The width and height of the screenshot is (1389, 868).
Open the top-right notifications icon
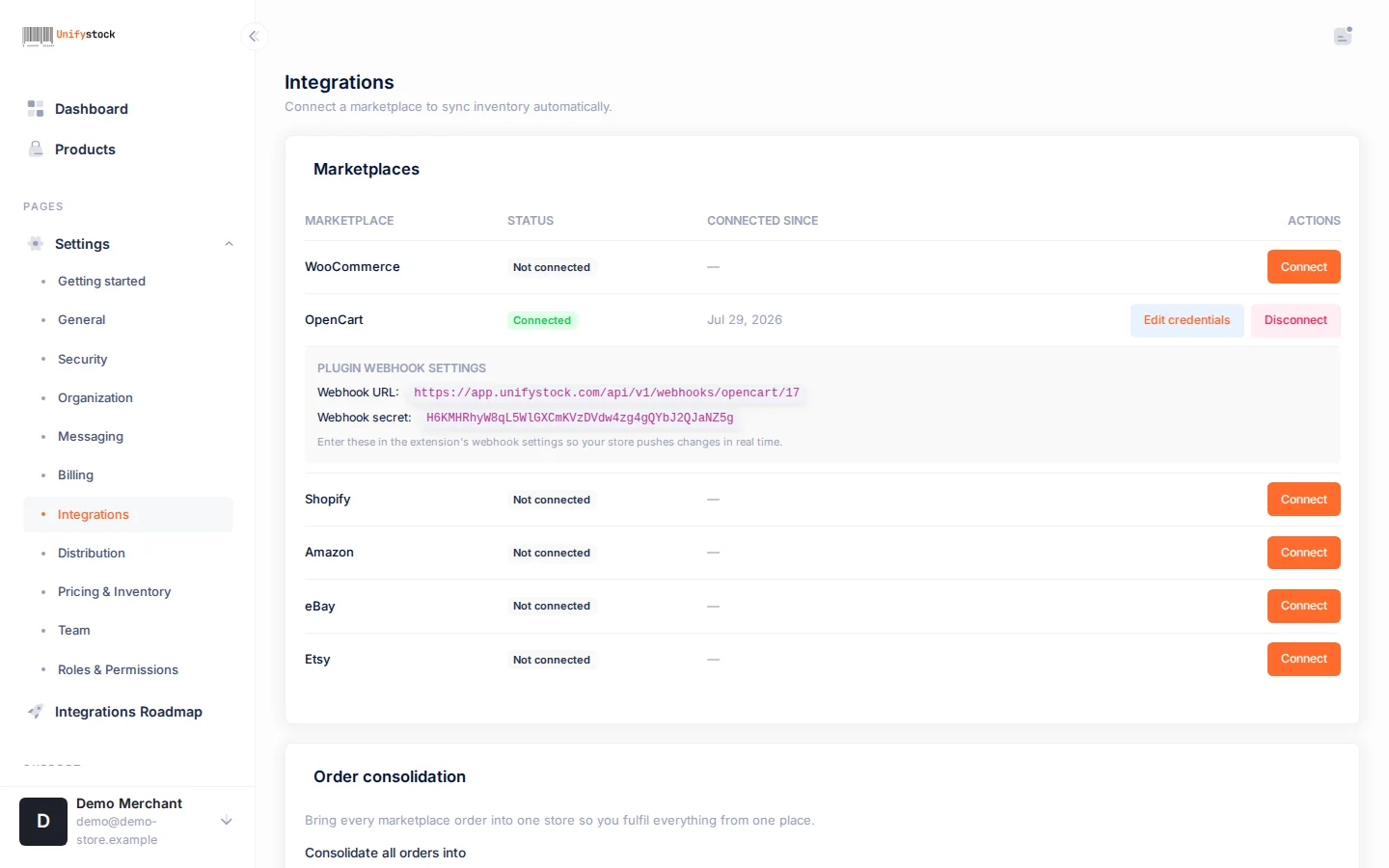coord(1343,36)
